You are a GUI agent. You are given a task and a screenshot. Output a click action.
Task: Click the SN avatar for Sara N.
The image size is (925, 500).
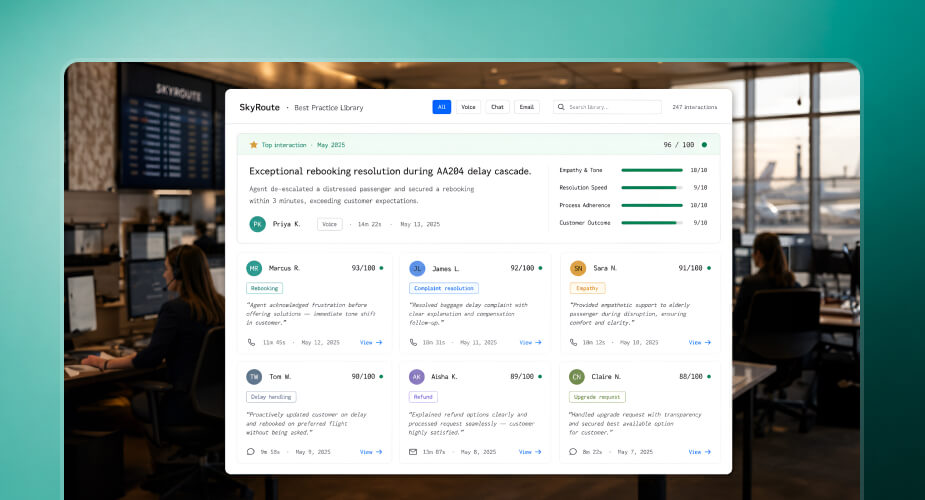pyautogui.click(x=578, y=268)
